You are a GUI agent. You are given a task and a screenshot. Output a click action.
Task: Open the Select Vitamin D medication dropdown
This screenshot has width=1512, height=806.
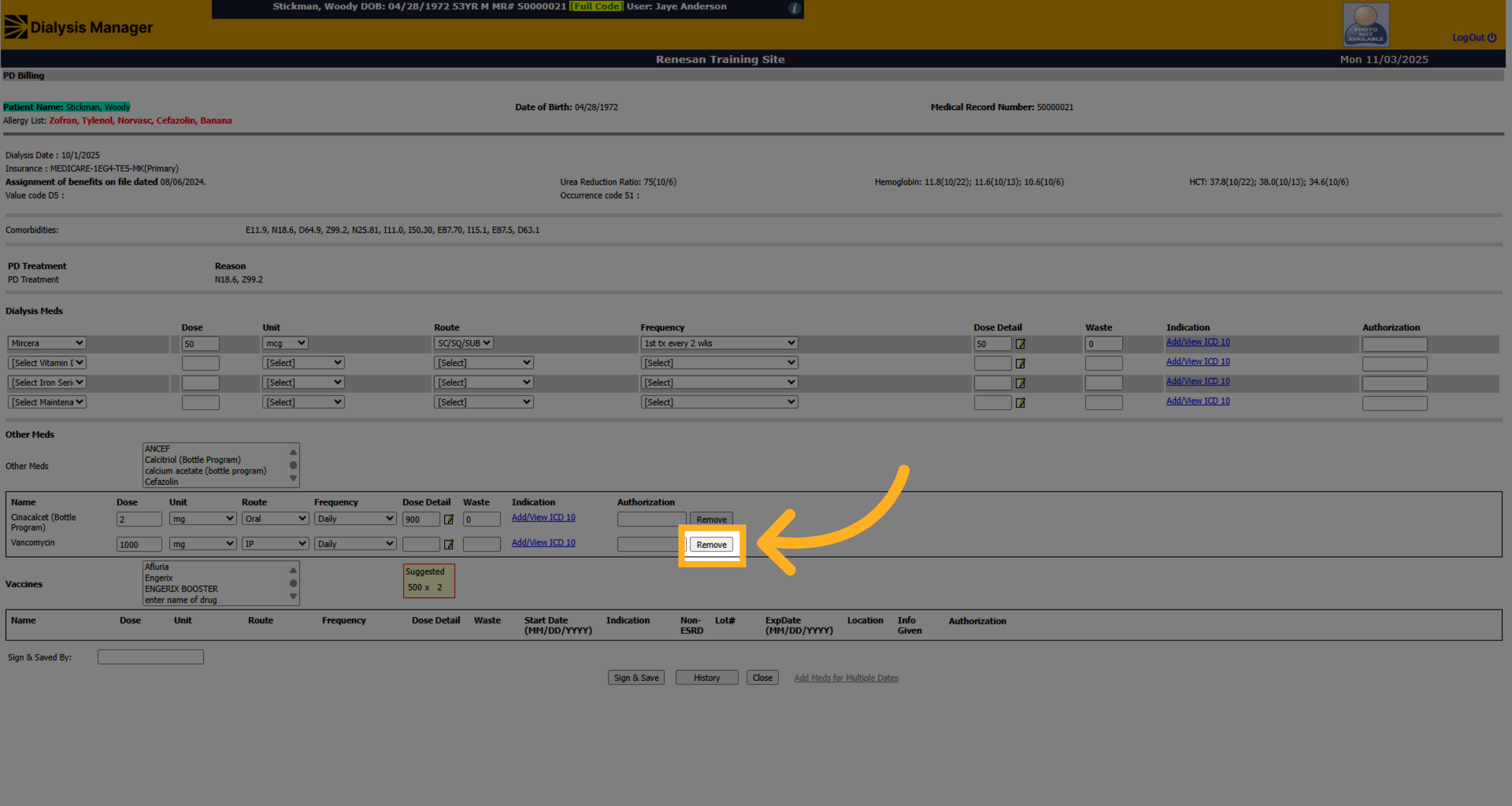coord(47,363)
